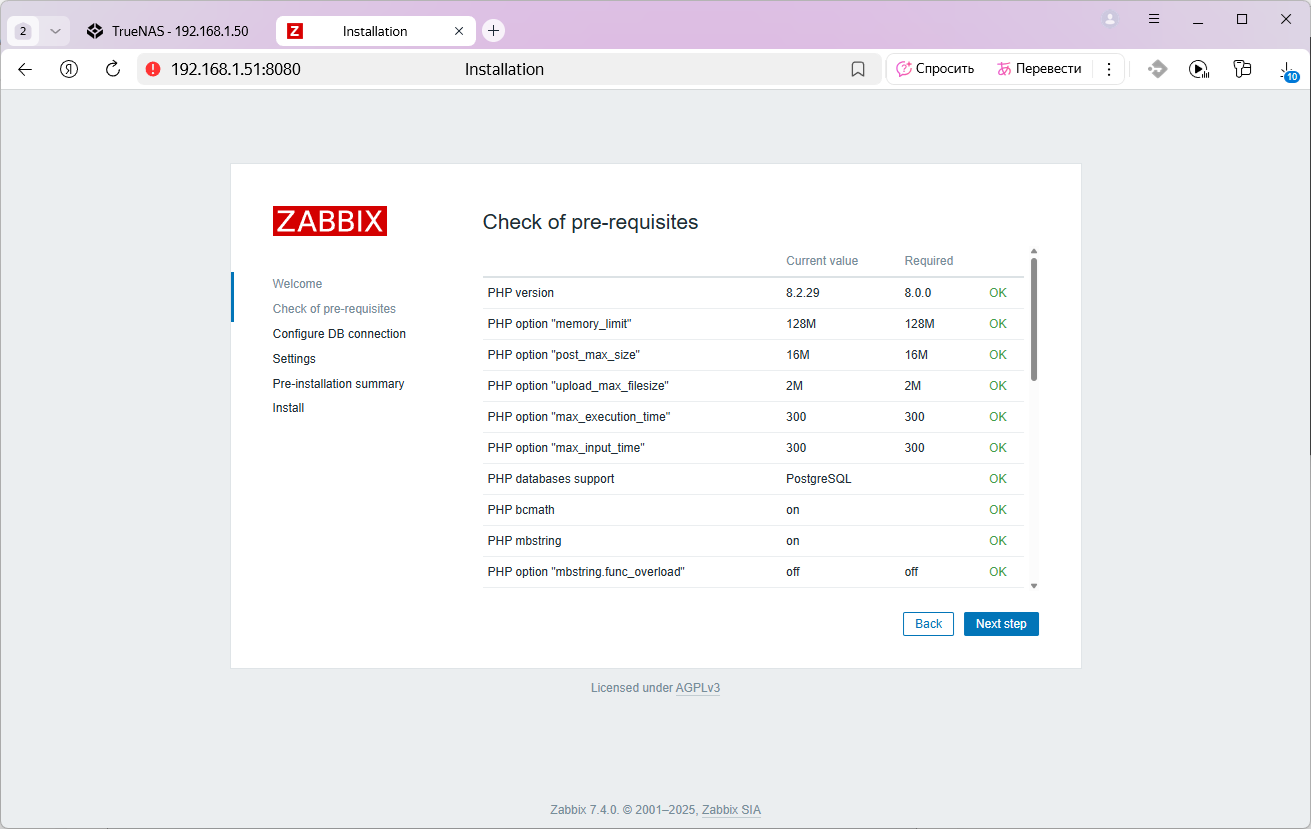The height and width of the screenshot is (829, 1311).
Task: Click the pre-requisites table scrollbar thumb
Action: tap(1034, 319)
